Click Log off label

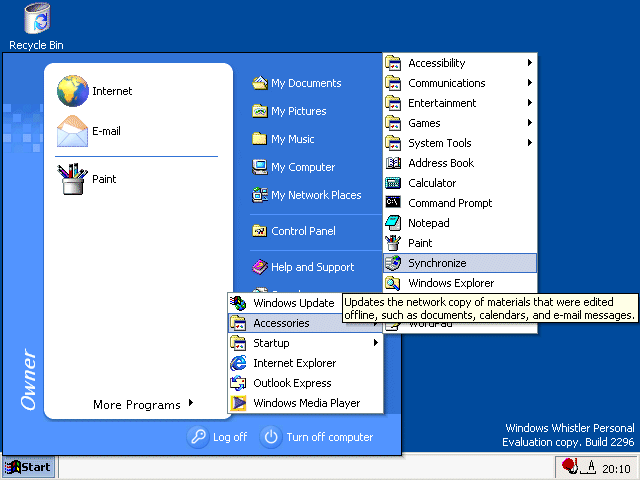click(x=230, y=437)
